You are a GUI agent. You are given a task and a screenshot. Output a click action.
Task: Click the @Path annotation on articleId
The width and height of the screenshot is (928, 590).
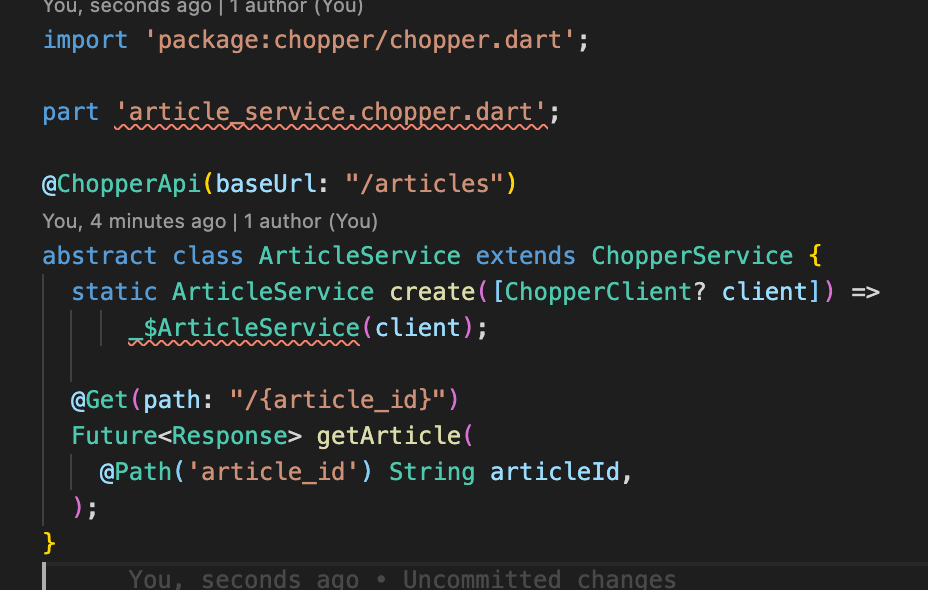point(136,472)
